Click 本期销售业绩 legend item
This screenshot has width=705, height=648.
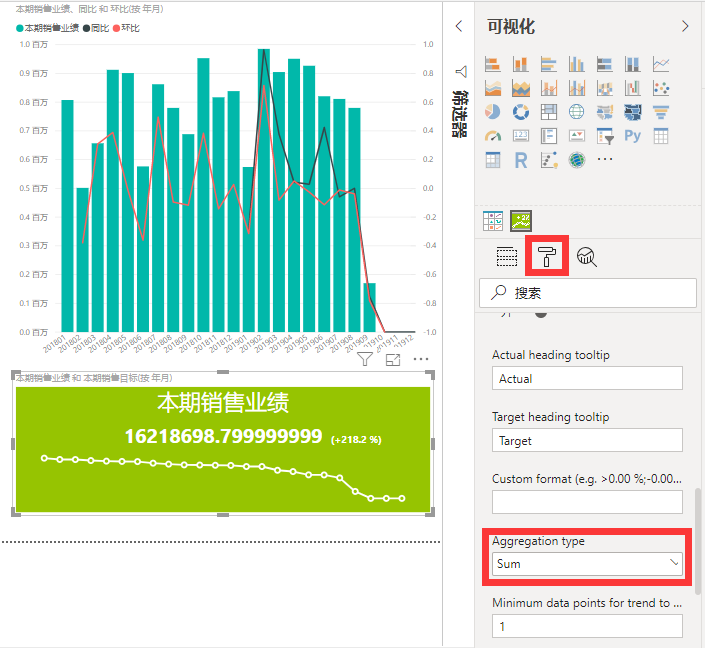47,28
